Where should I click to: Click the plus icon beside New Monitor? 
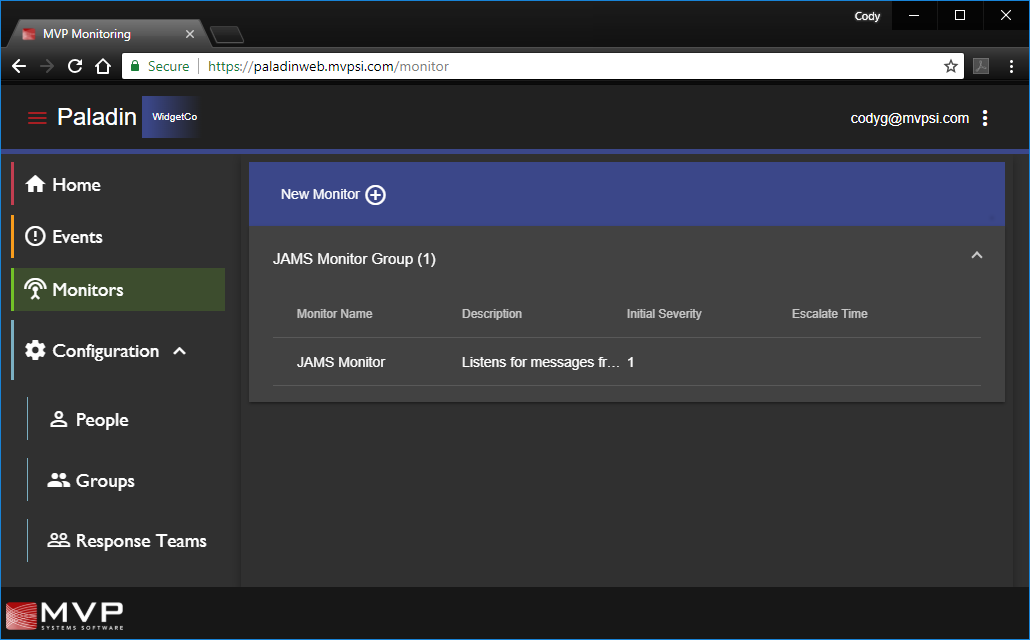[375, 195]
